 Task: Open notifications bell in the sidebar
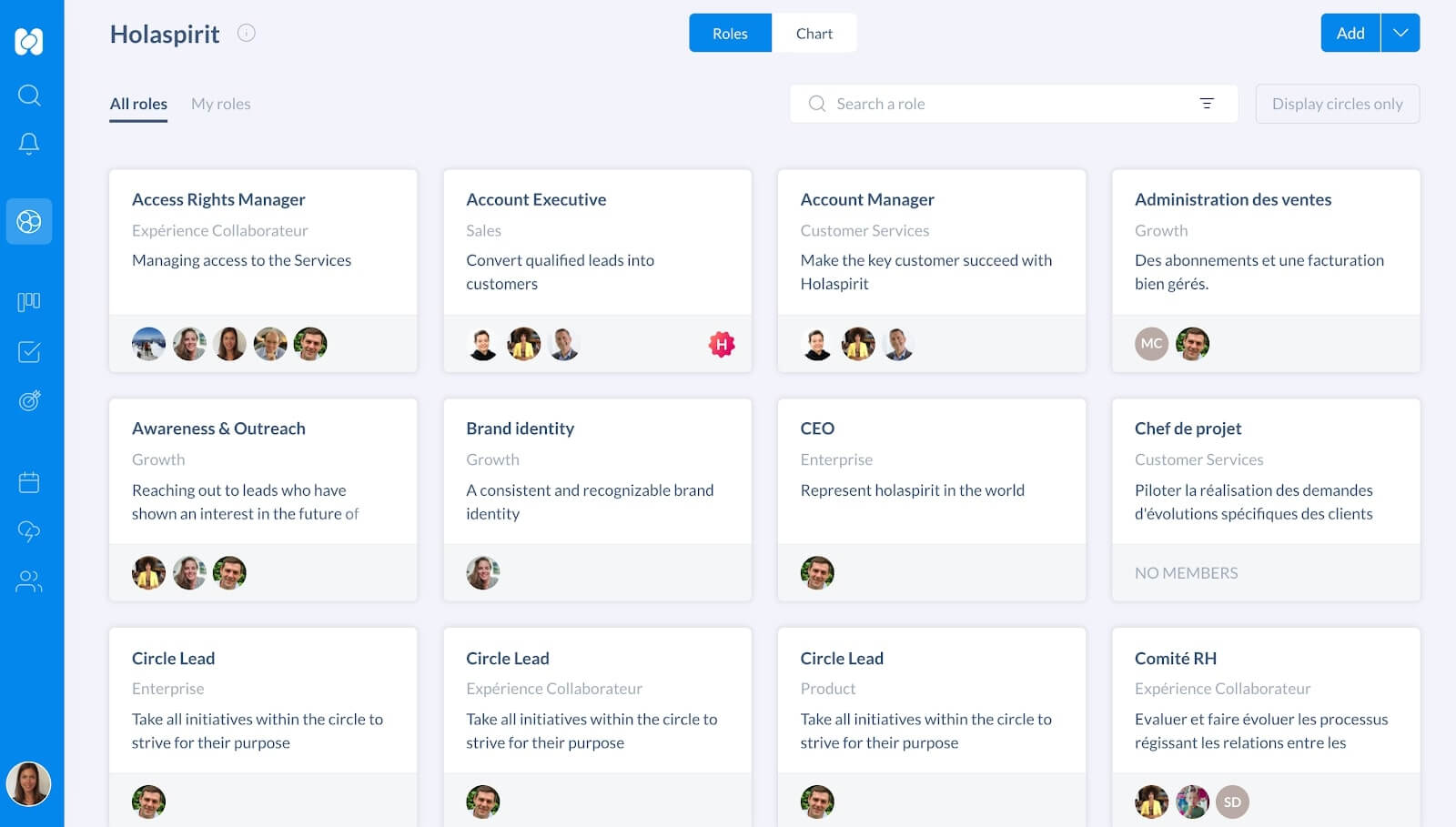pos(29,144)
